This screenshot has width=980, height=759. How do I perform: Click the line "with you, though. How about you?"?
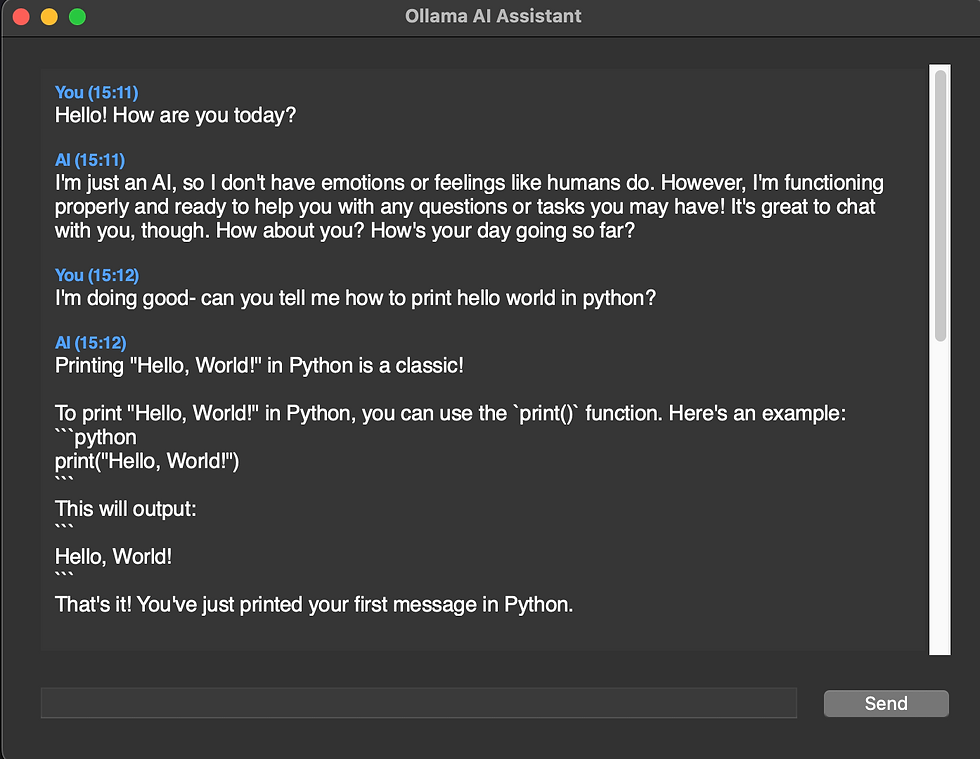[345, 231]
